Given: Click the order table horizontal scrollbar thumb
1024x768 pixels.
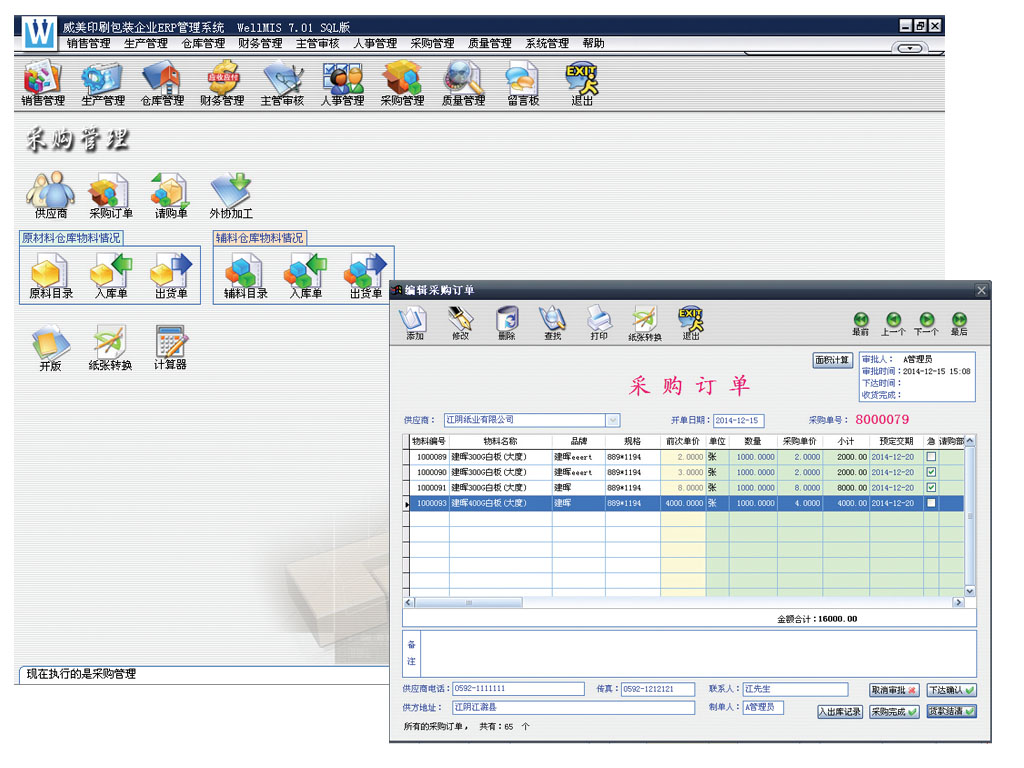Looking at the screenshot, I should 468,602.
